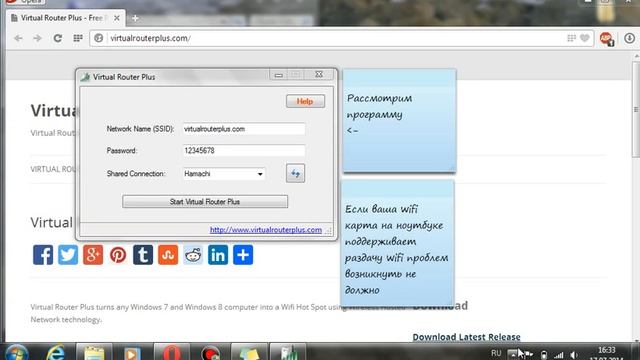Open the media player taskbar icon
This screenshot has width=640, height=360.
coord(132,352)
